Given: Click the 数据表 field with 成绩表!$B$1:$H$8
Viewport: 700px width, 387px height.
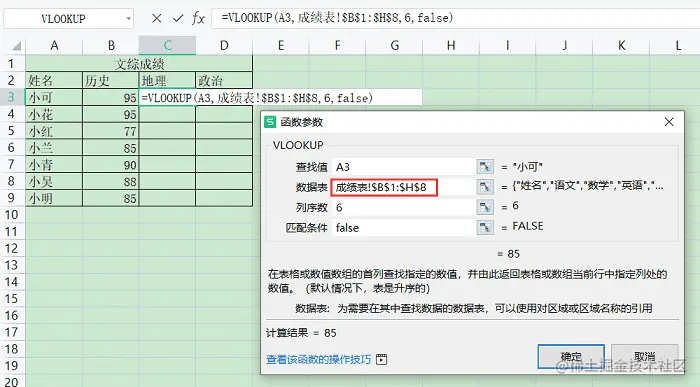Looking at the screenshot, I should pos(404,187).
